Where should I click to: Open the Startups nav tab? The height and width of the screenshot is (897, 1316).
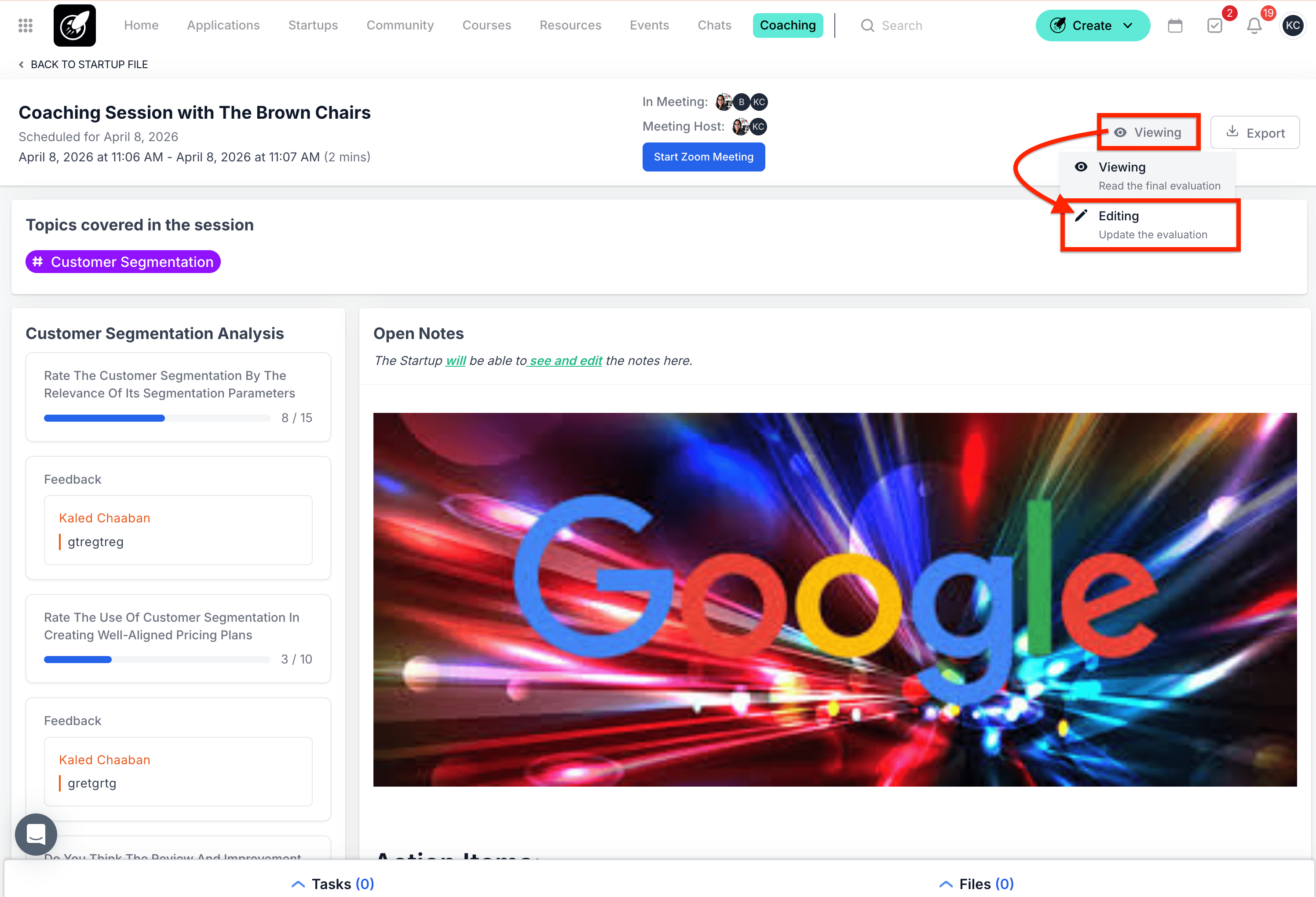point(313,26)
